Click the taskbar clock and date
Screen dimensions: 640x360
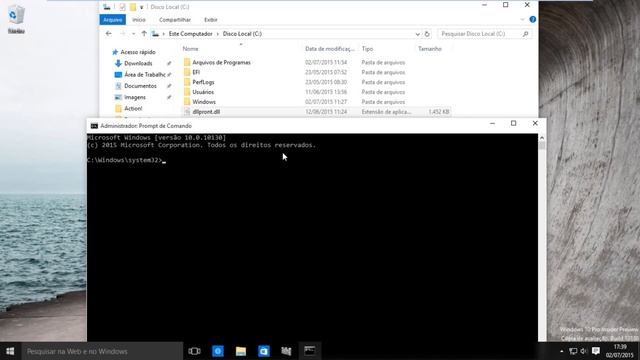pyautogui.click(x=620, y=351)
